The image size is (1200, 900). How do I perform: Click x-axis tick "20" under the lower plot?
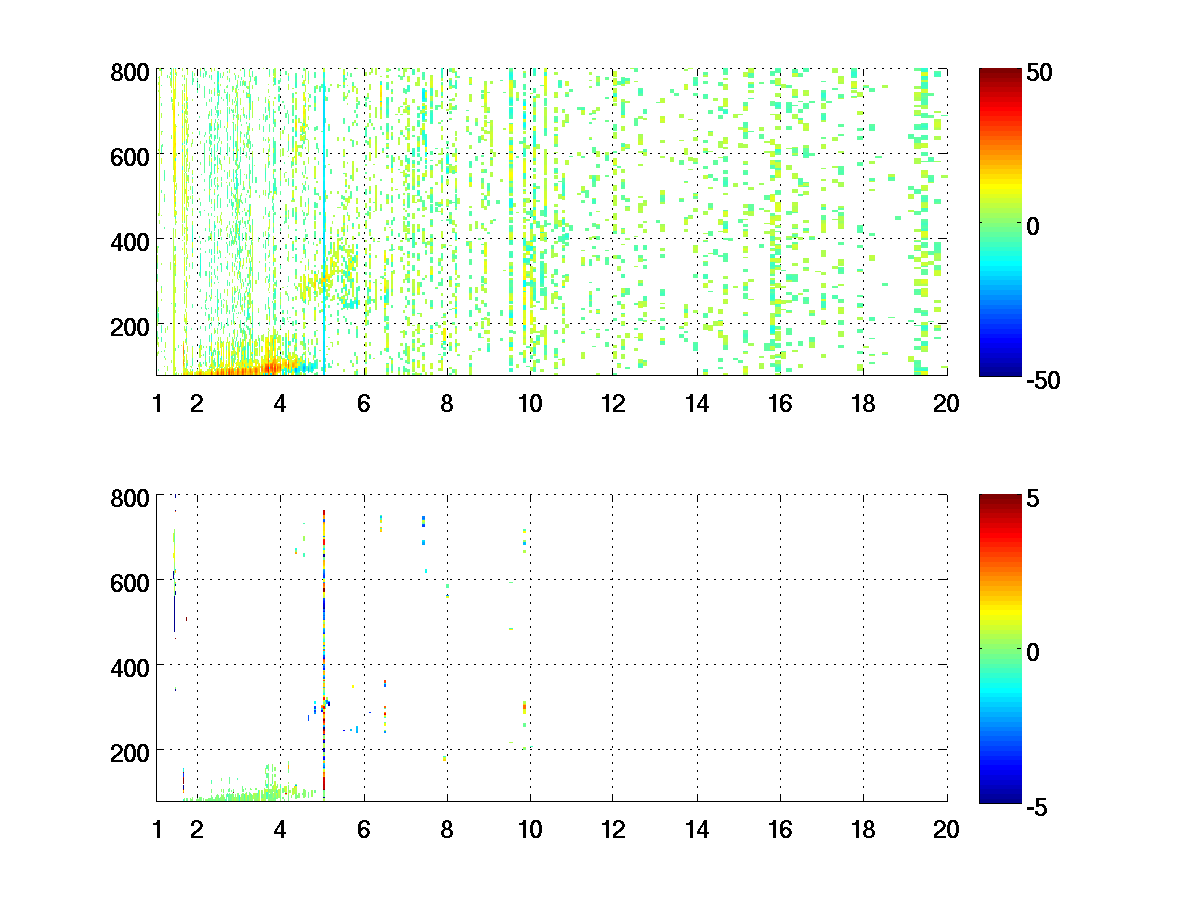click(x=946, y=829)
